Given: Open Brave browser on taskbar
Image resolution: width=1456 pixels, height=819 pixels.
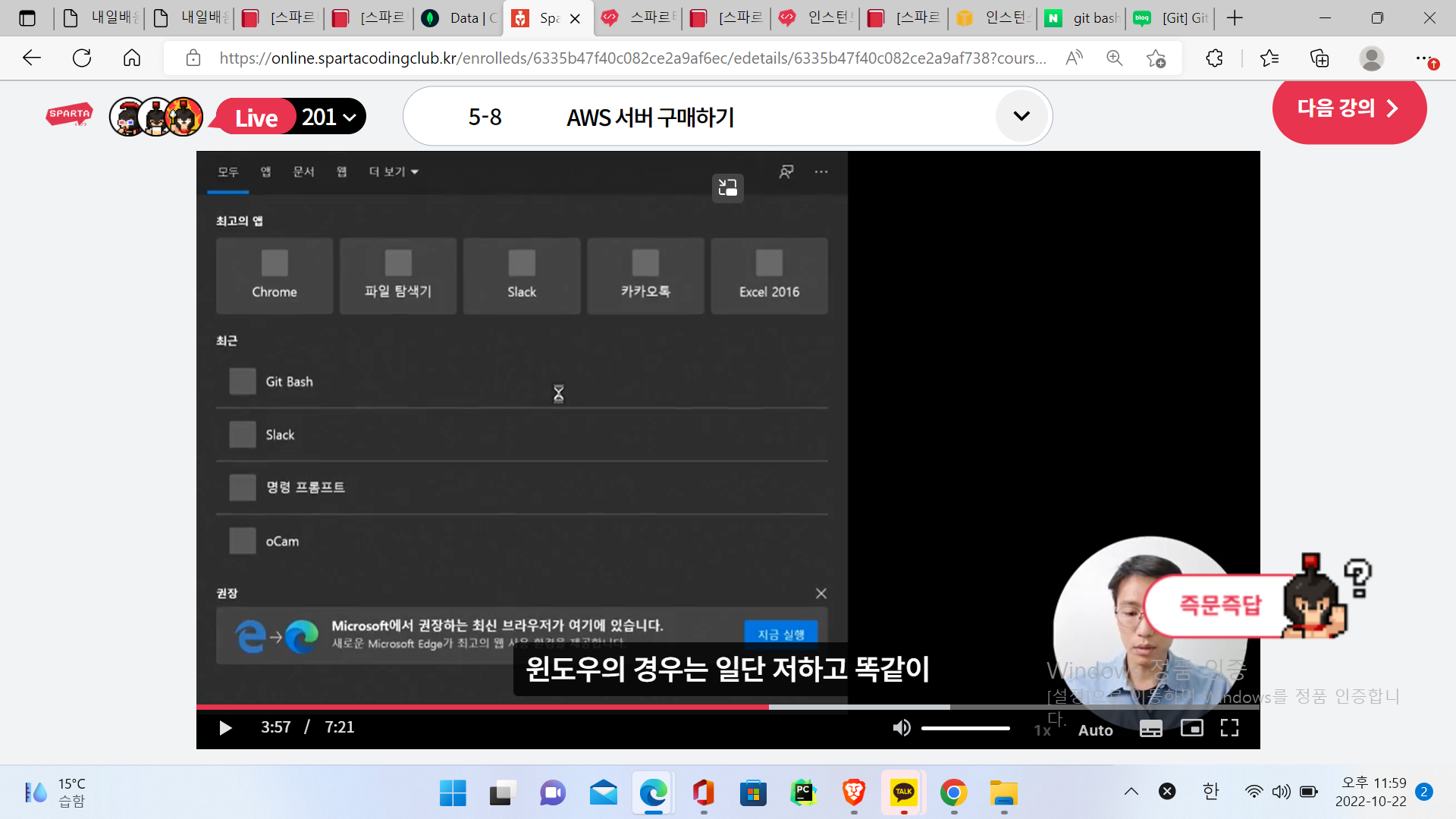Looking at the screenshot, I should pos(854,793).
